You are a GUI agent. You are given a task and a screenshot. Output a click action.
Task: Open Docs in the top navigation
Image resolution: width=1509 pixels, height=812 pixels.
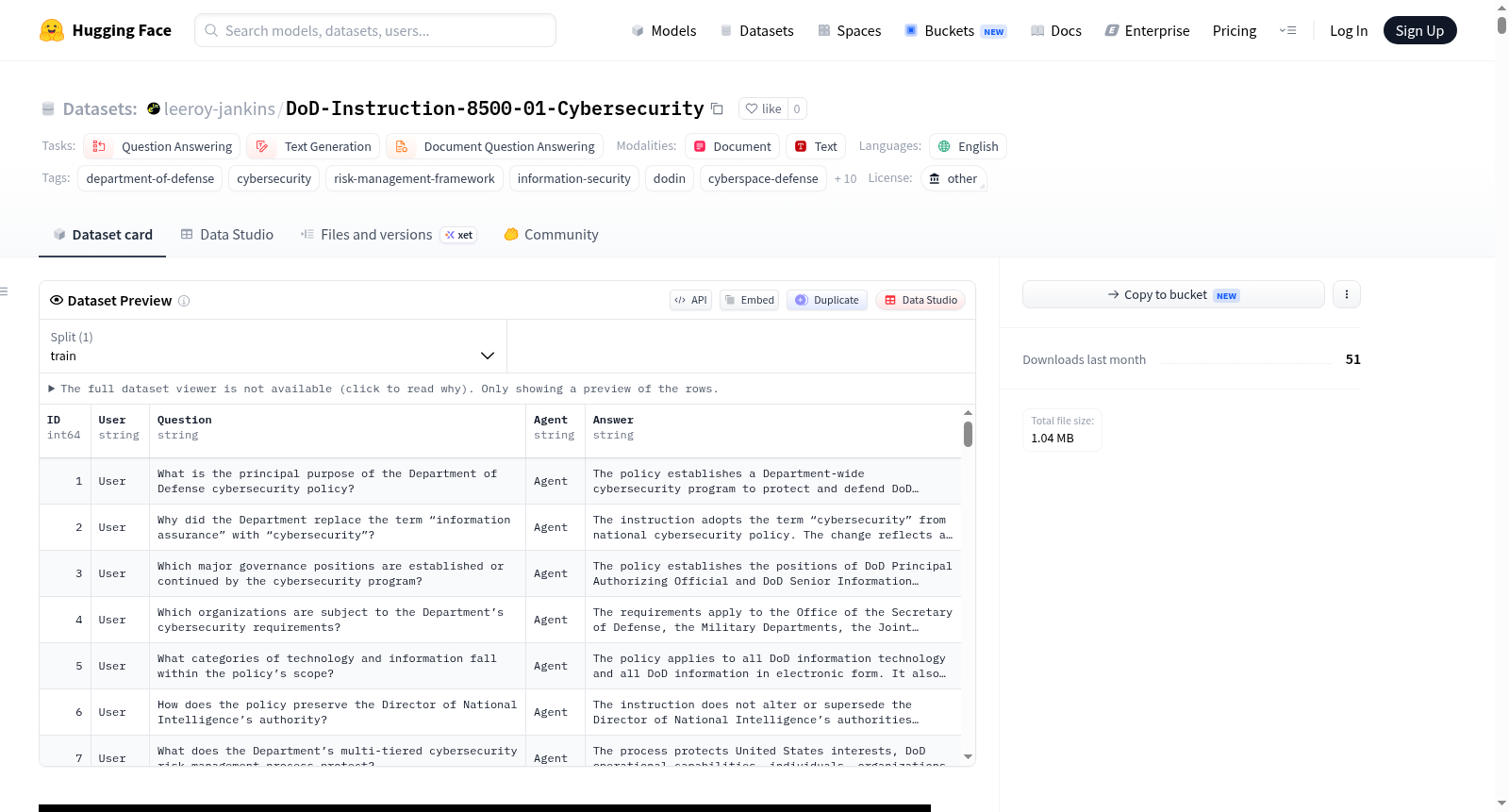click(x=1055, y=30)
